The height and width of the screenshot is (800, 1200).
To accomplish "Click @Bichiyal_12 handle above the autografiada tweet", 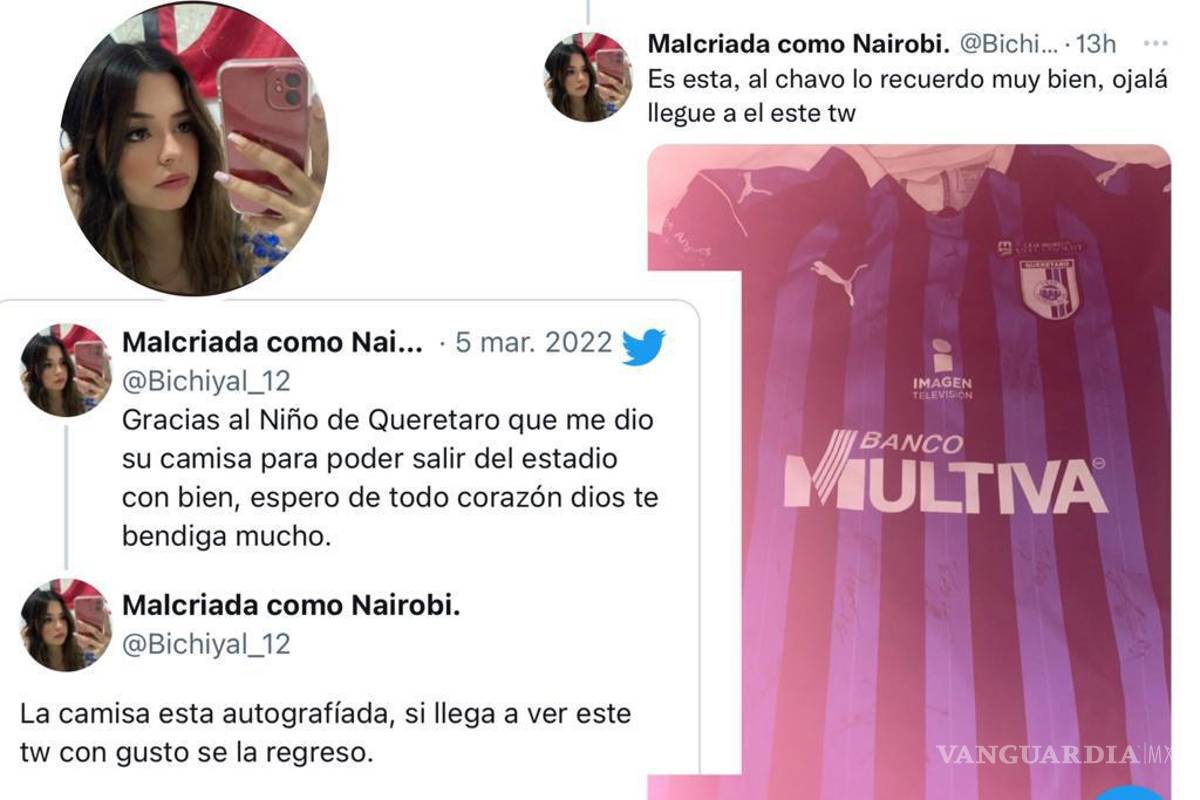I will 206,644.
